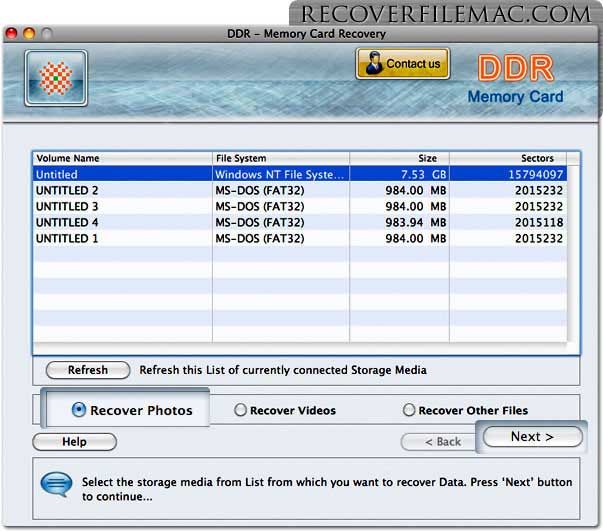Go to the next step with Next >
The width and height of the screenshot is (603, 531).
pos(533,436)
